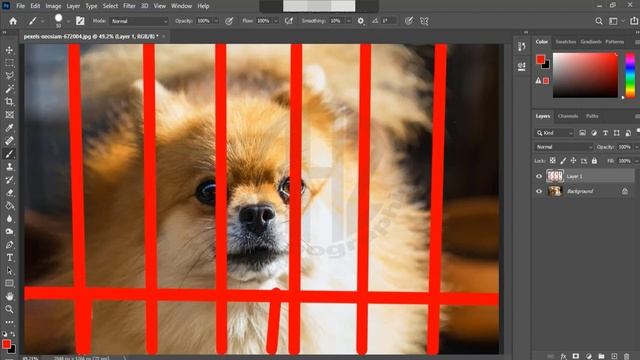Screen dimensions: 640x360
Task: Expand the Smoothing value dropdown
Action: (349, 21)
